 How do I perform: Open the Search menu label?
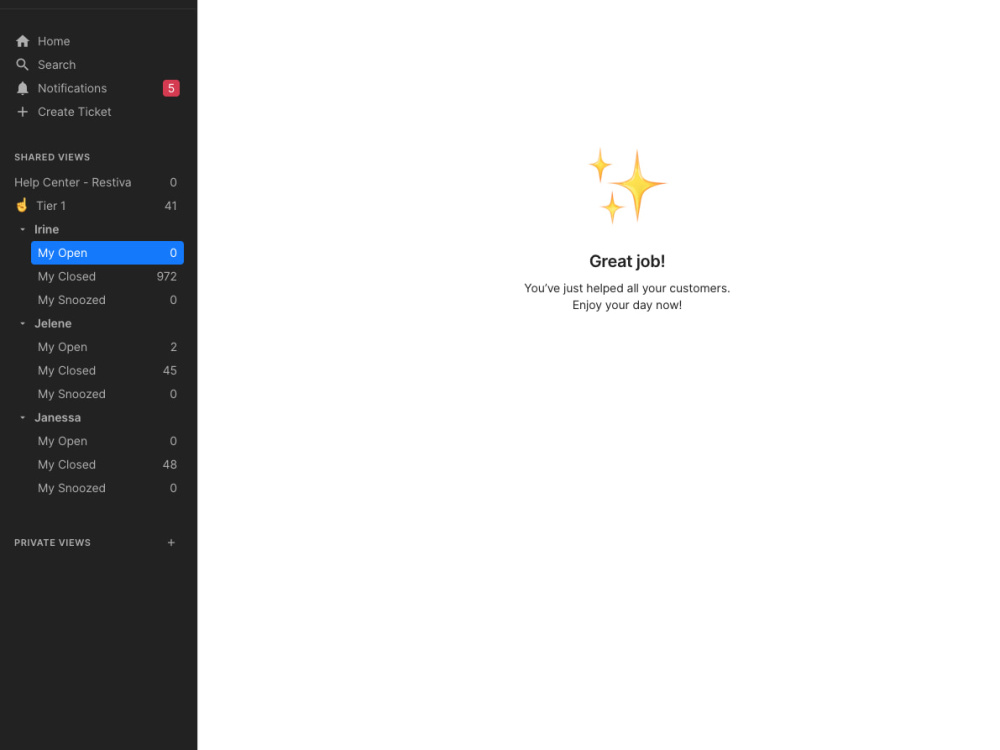pos(57,64)
